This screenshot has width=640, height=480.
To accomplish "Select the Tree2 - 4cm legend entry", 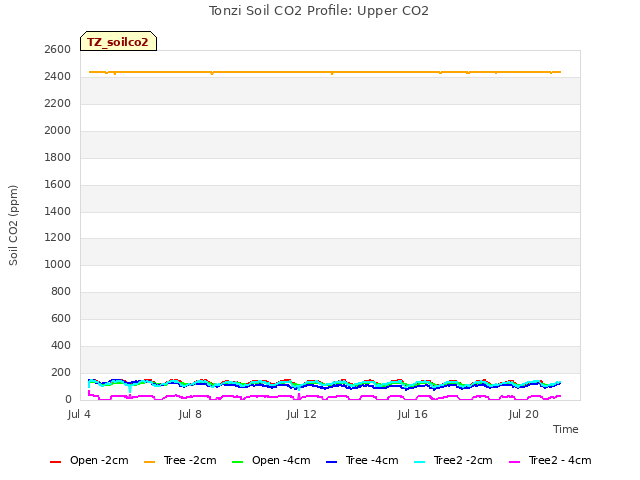I will [550, 460].
